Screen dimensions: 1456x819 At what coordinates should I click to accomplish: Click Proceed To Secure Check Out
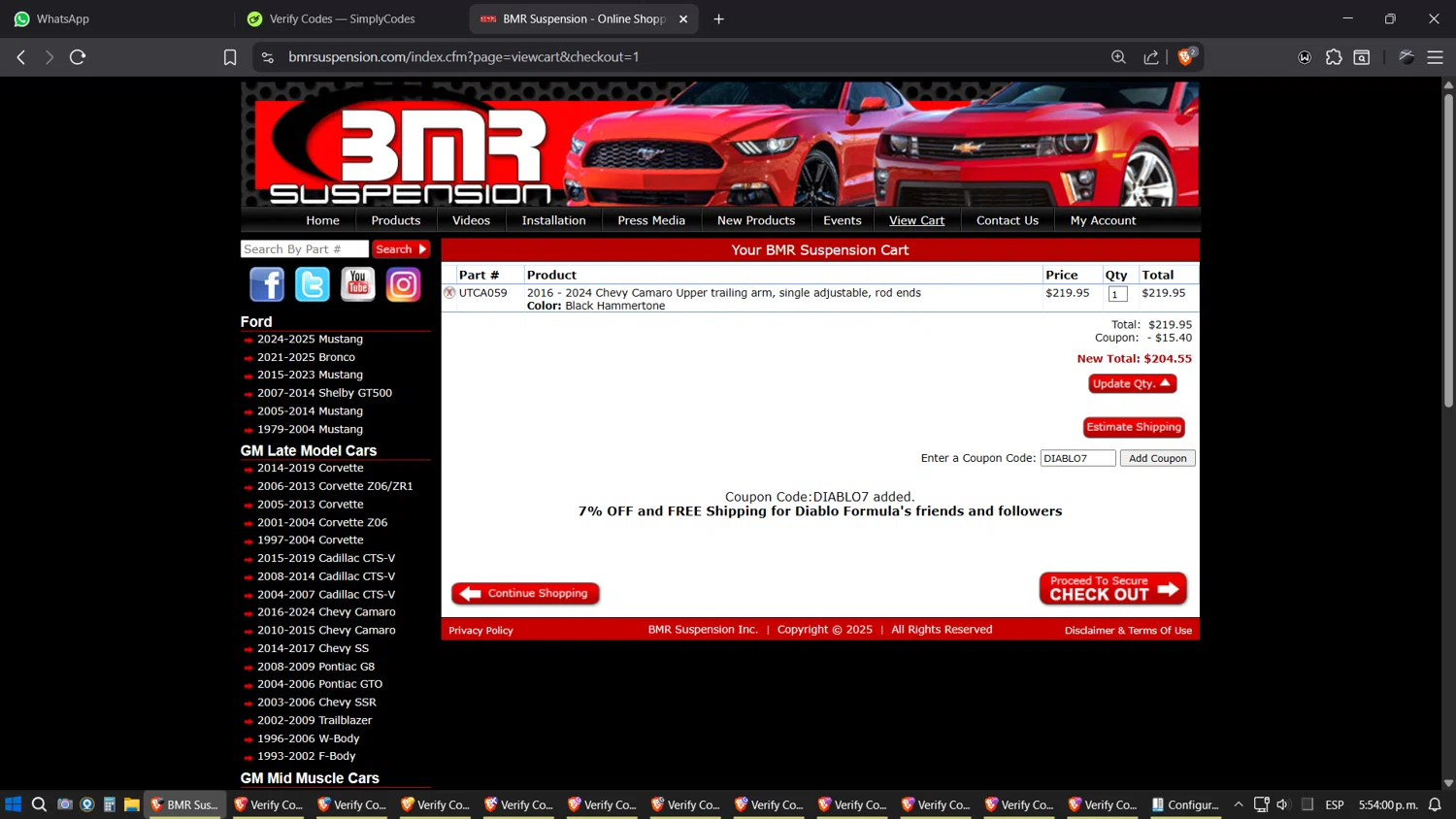point(1112,588)
